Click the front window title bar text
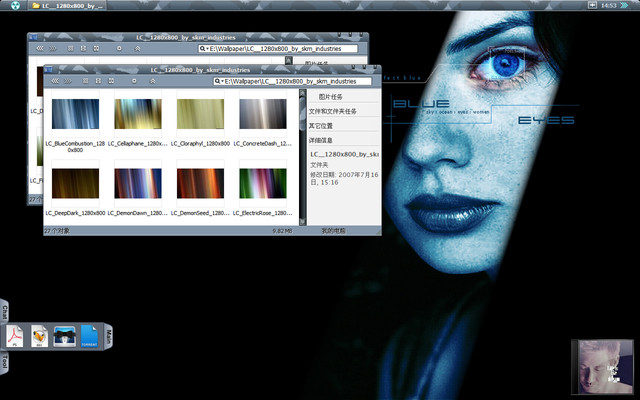 click(x=200, y=70)
